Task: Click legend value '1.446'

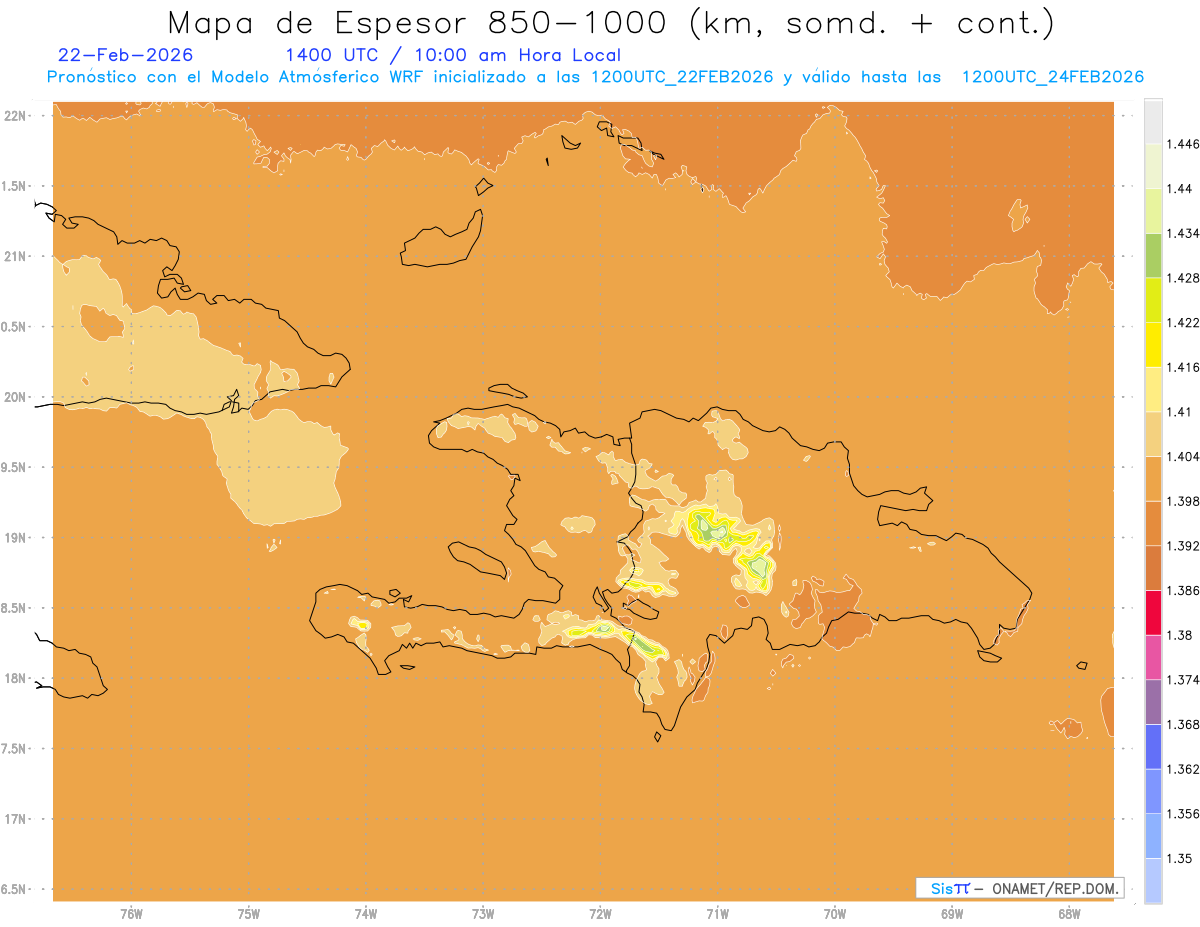Action: [x=1182, y=144]
